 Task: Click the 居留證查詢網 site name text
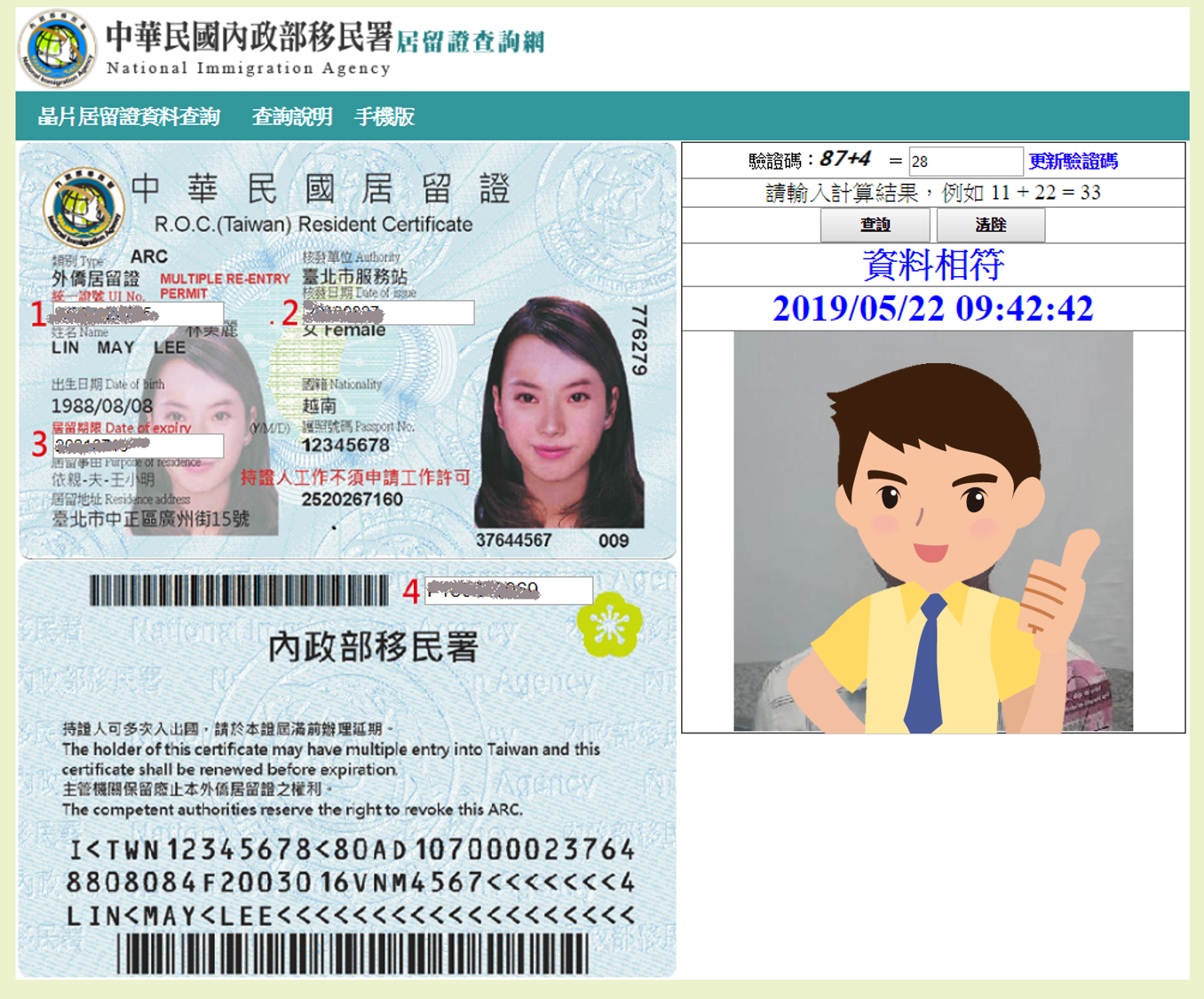470,42
